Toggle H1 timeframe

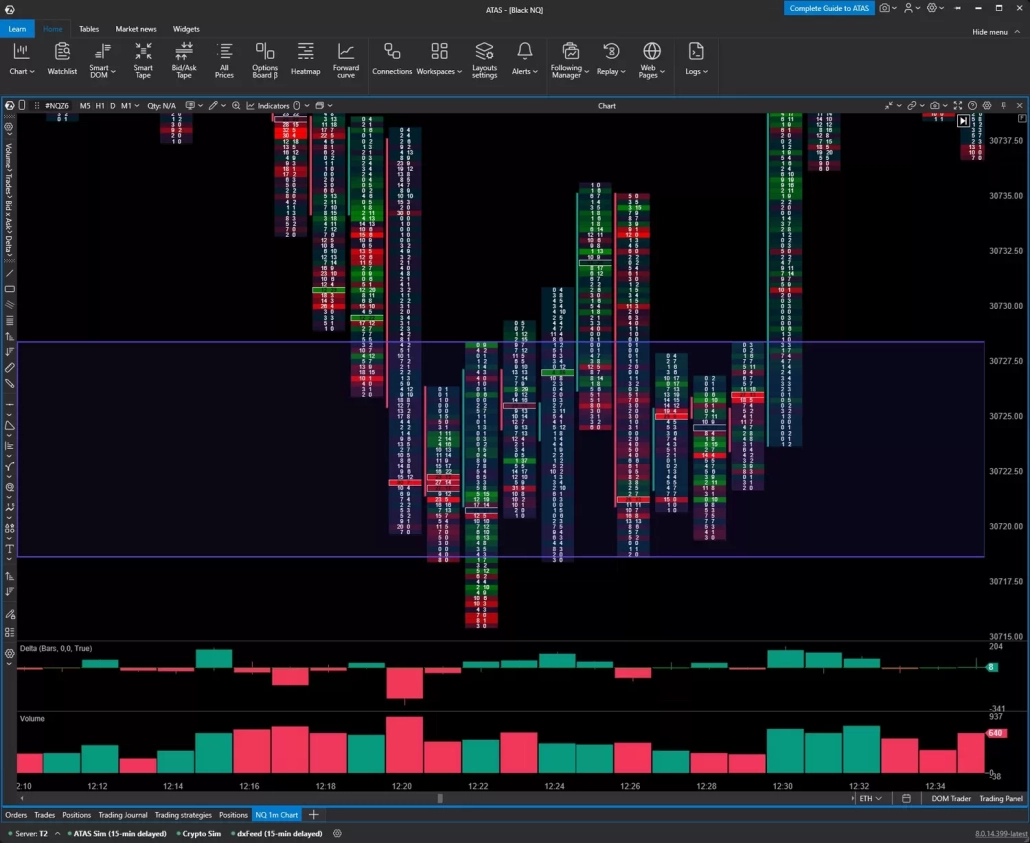point(100,105)
